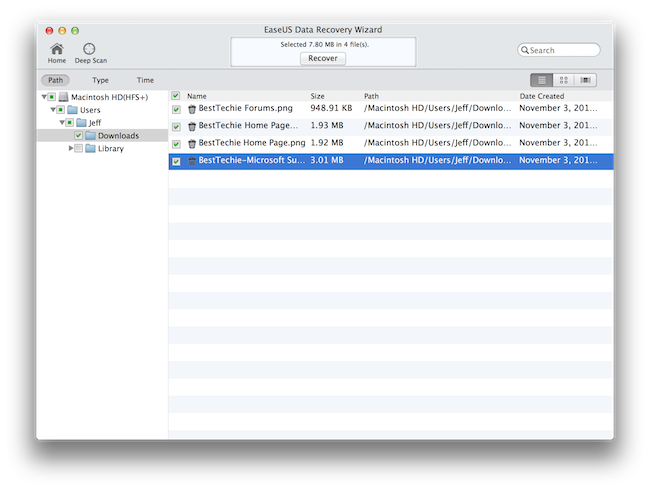Sort by the Size column header

tap(318, 96)
